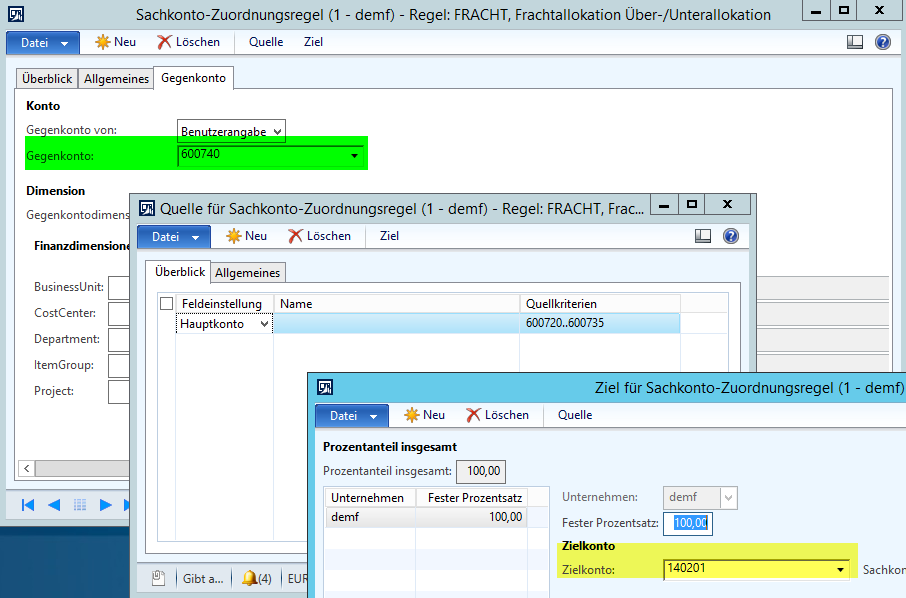Viewport: 906px width, 598px height.
Task: Expand the Gegenkonto 600740 dropdown
Action: tap(354, 156)
